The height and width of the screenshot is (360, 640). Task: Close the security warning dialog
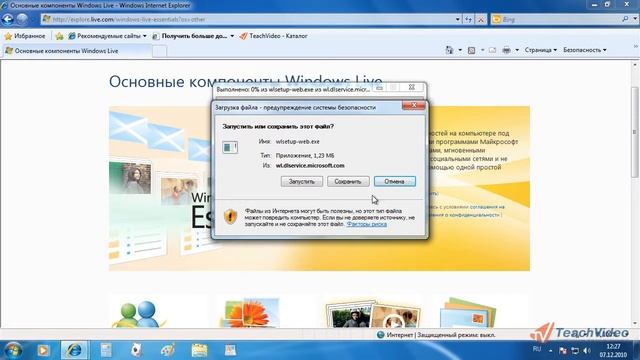click(x=413, y=106)
